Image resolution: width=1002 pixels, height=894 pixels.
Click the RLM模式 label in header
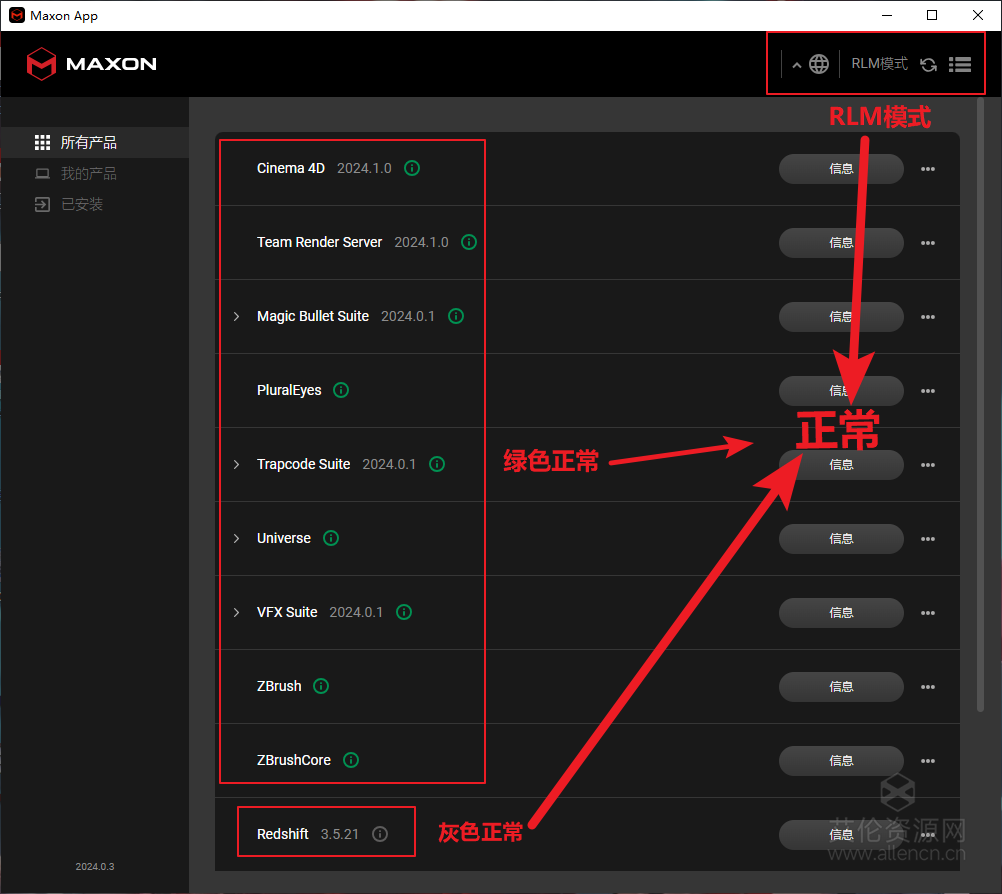(879, 63)
